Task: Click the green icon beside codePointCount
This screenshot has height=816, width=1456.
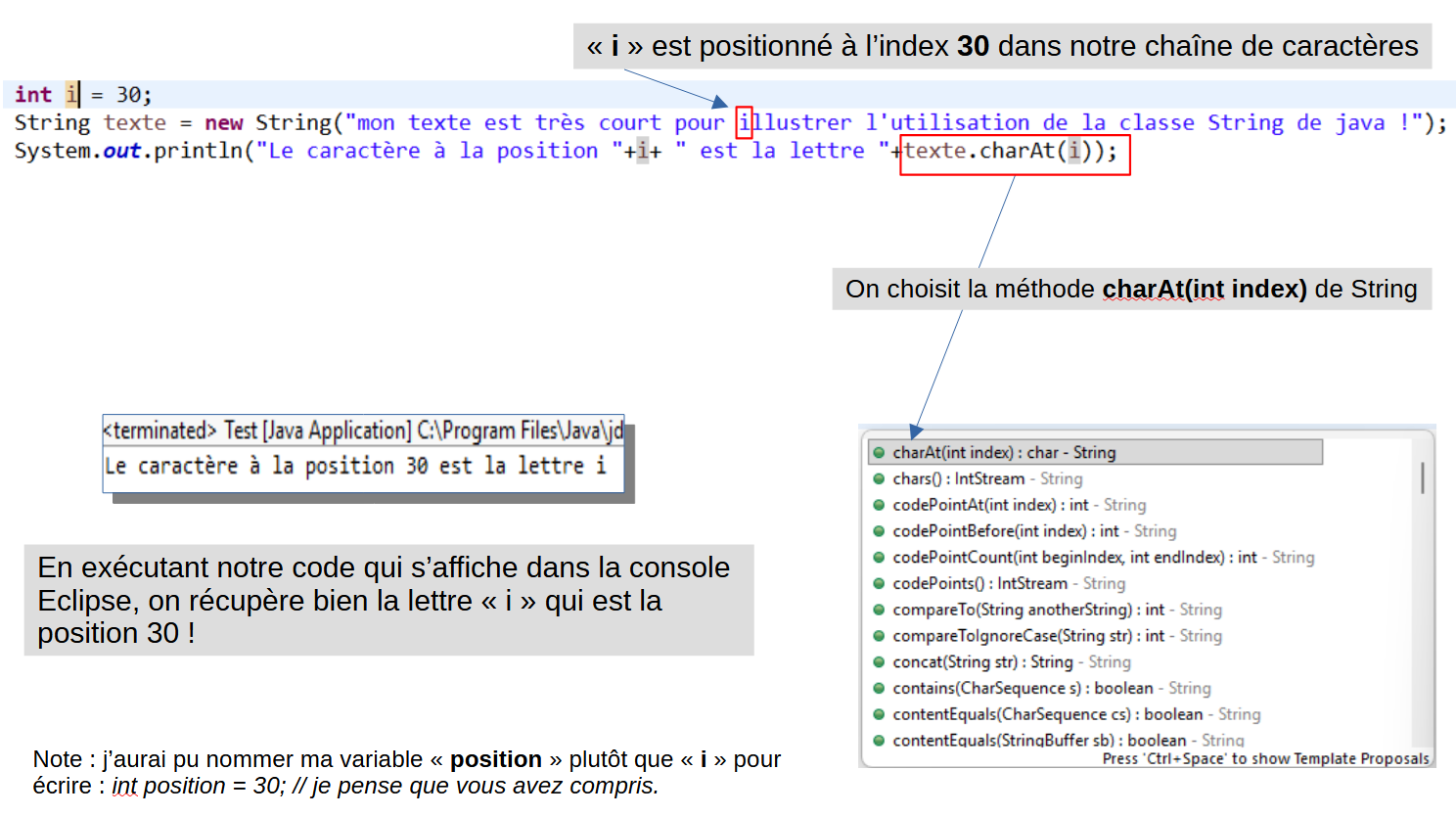Action: [879, 558]
